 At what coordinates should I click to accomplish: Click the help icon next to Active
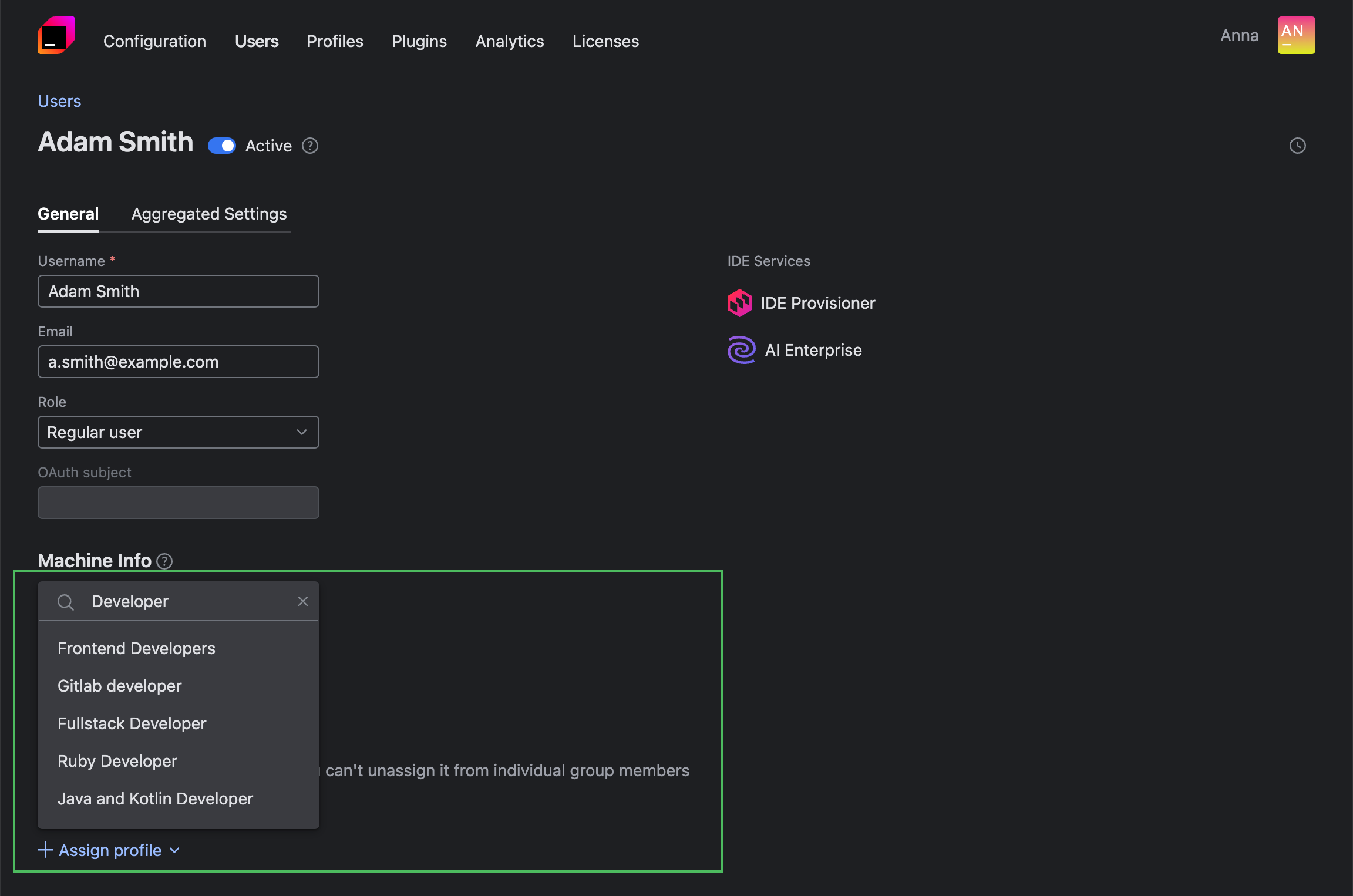pyautogui.click(x=310, y=146)
